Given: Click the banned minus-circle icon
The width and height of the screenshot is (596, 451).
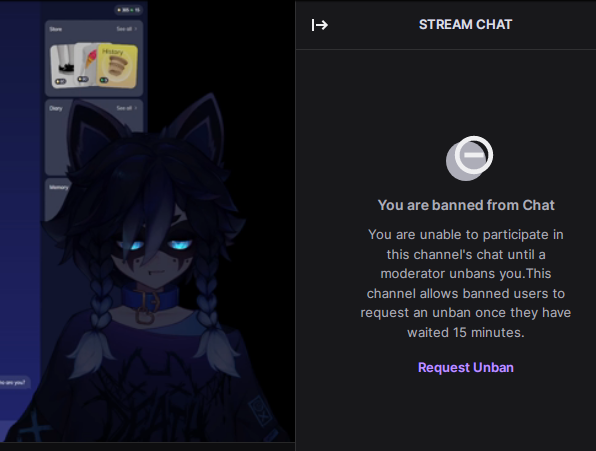Looking at the screenshot, I should point(469,158).
